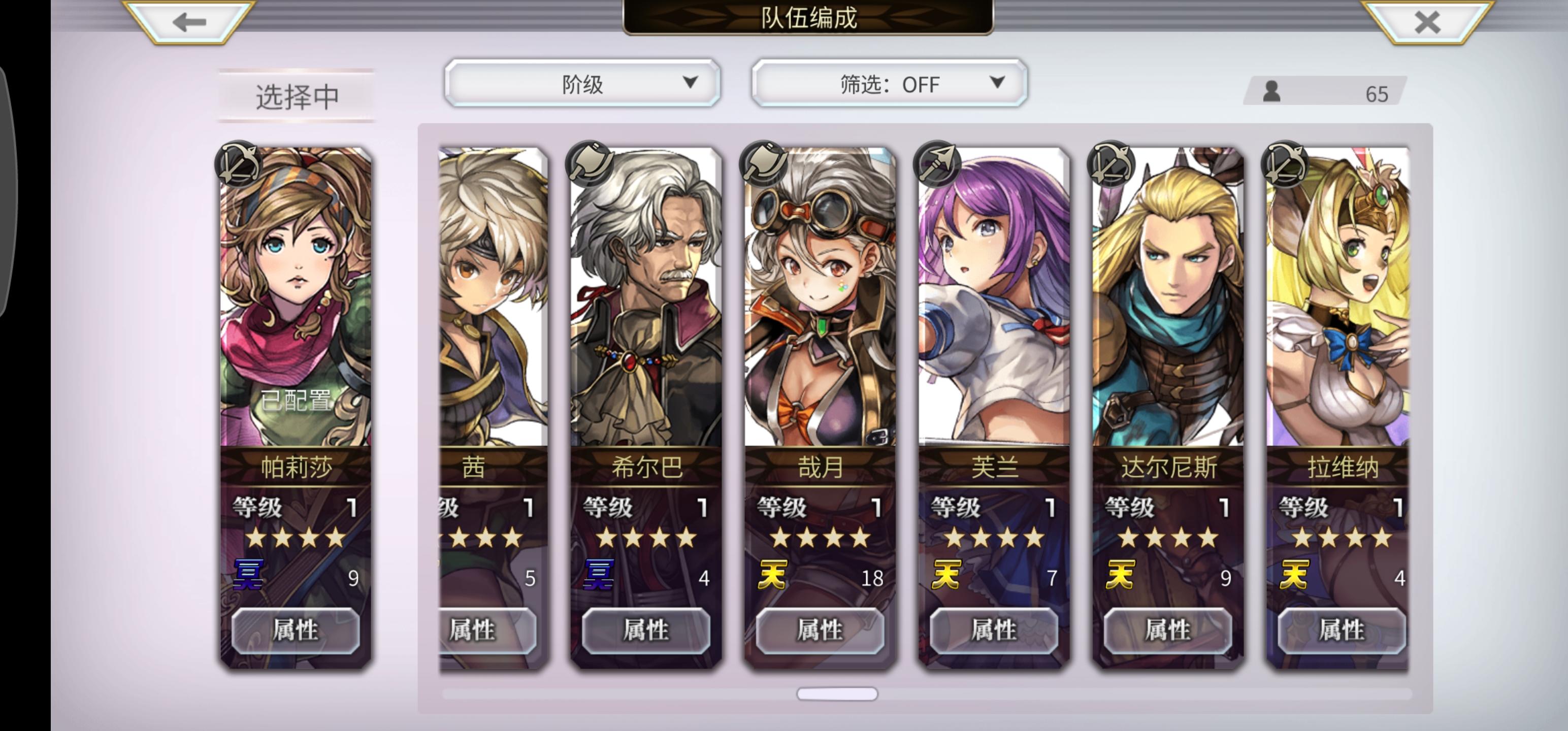Open the 阶级 sort dropdown
This screenshot has width=1568, height=731.
582,83
